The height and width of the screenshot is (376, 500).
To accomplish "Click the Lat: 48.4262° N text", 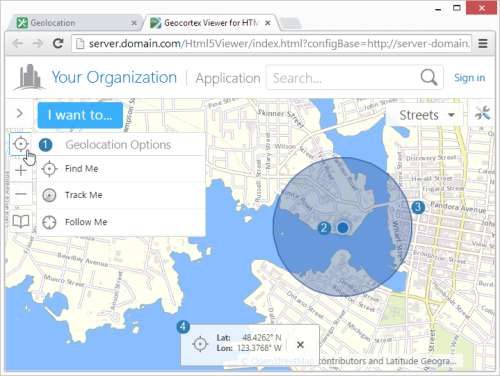I will pos(249,337).
